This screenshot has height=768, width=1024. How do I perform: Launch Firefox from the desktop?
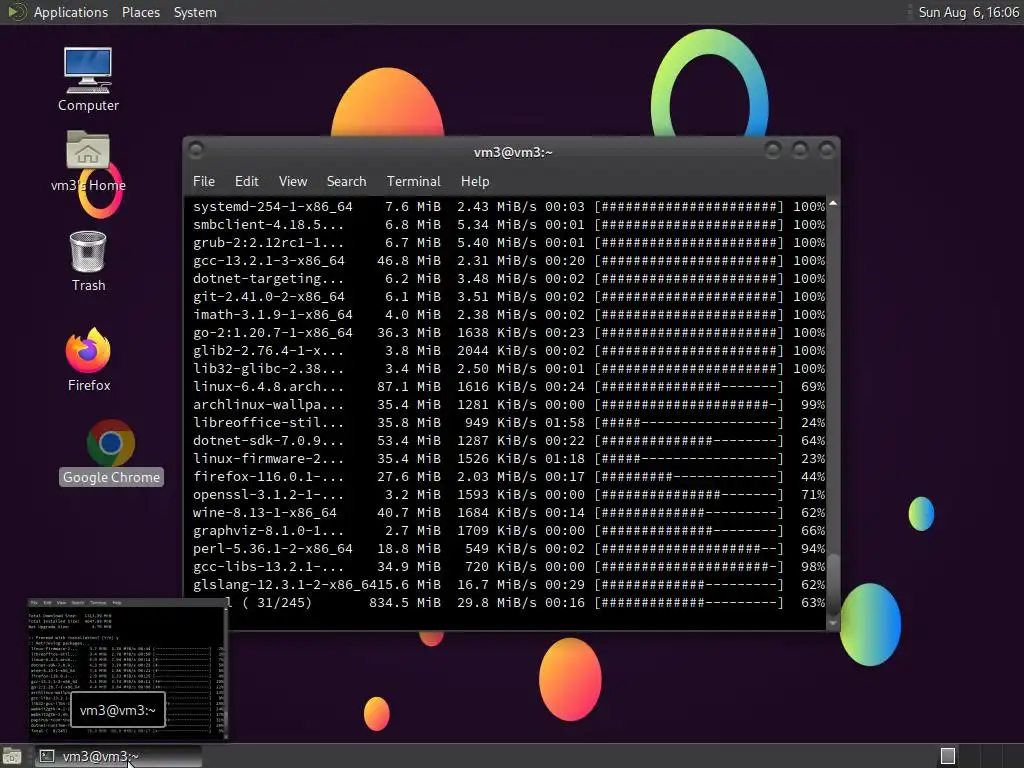(x=88, y=360)
